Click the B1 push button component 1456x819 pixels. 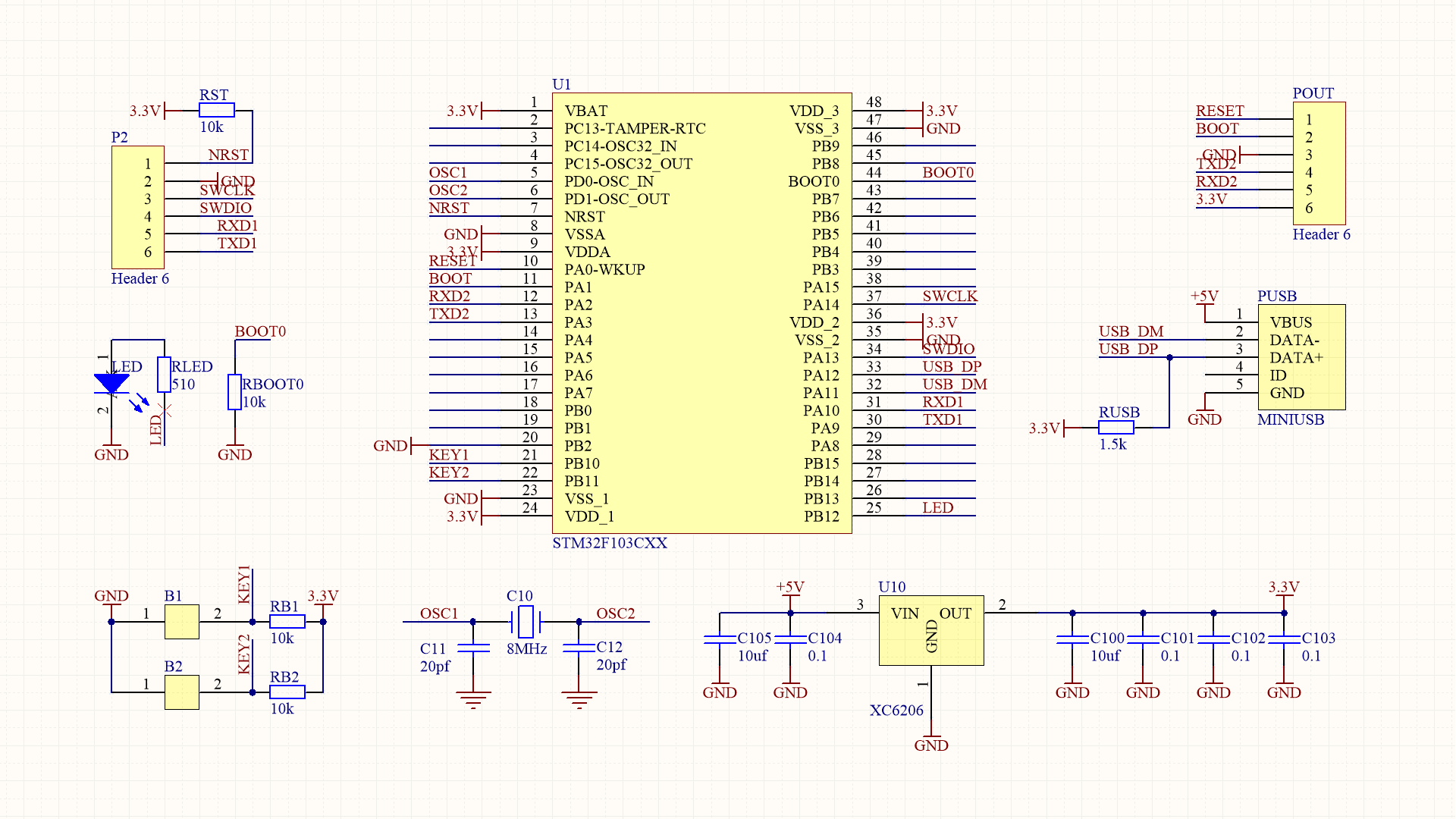pyautogui.click(x=182, y=622)
